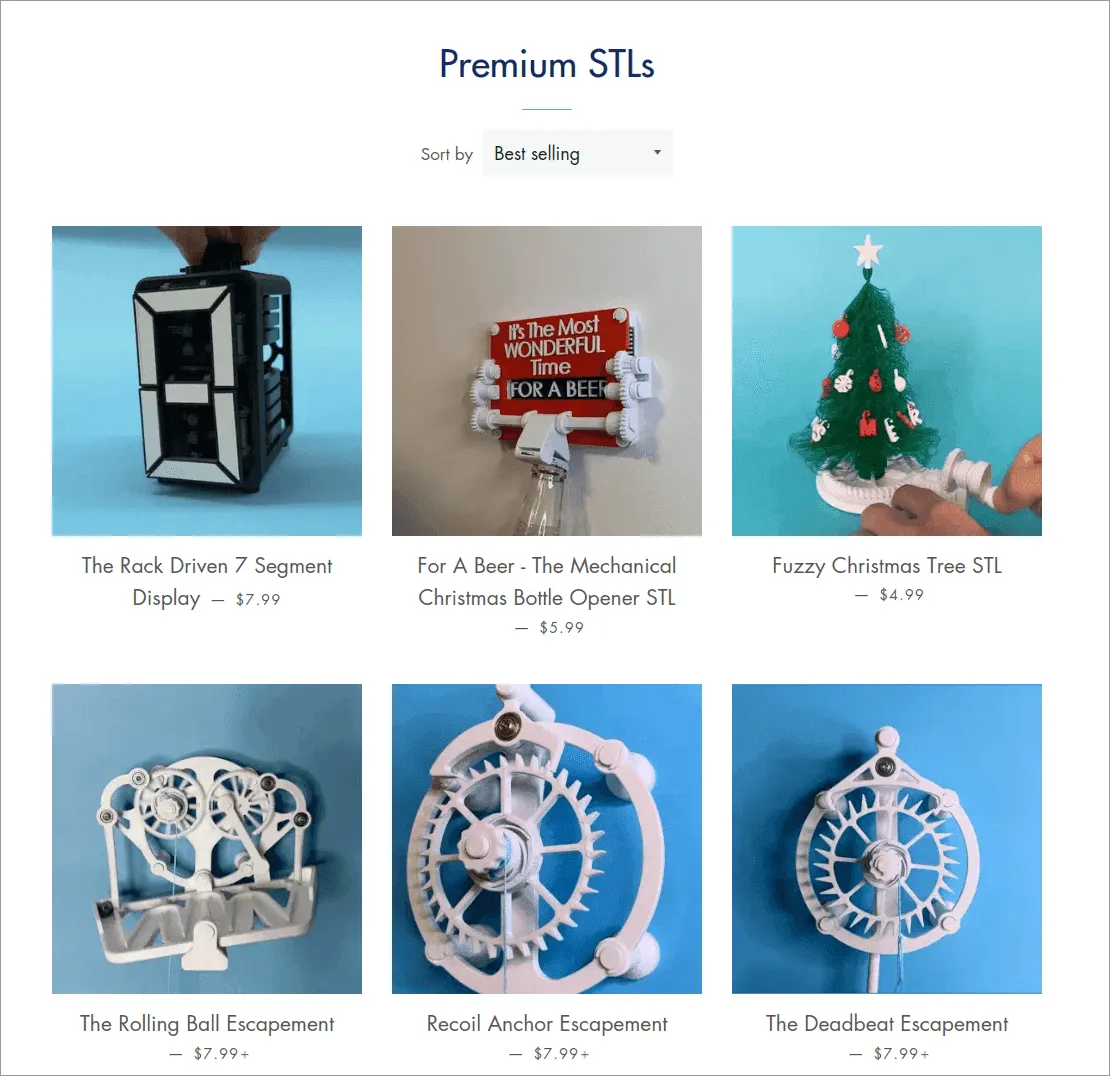Click the $7.99 price of 7 Segment Display
Screen dimensions: 1110x1076
pos(258,600)
